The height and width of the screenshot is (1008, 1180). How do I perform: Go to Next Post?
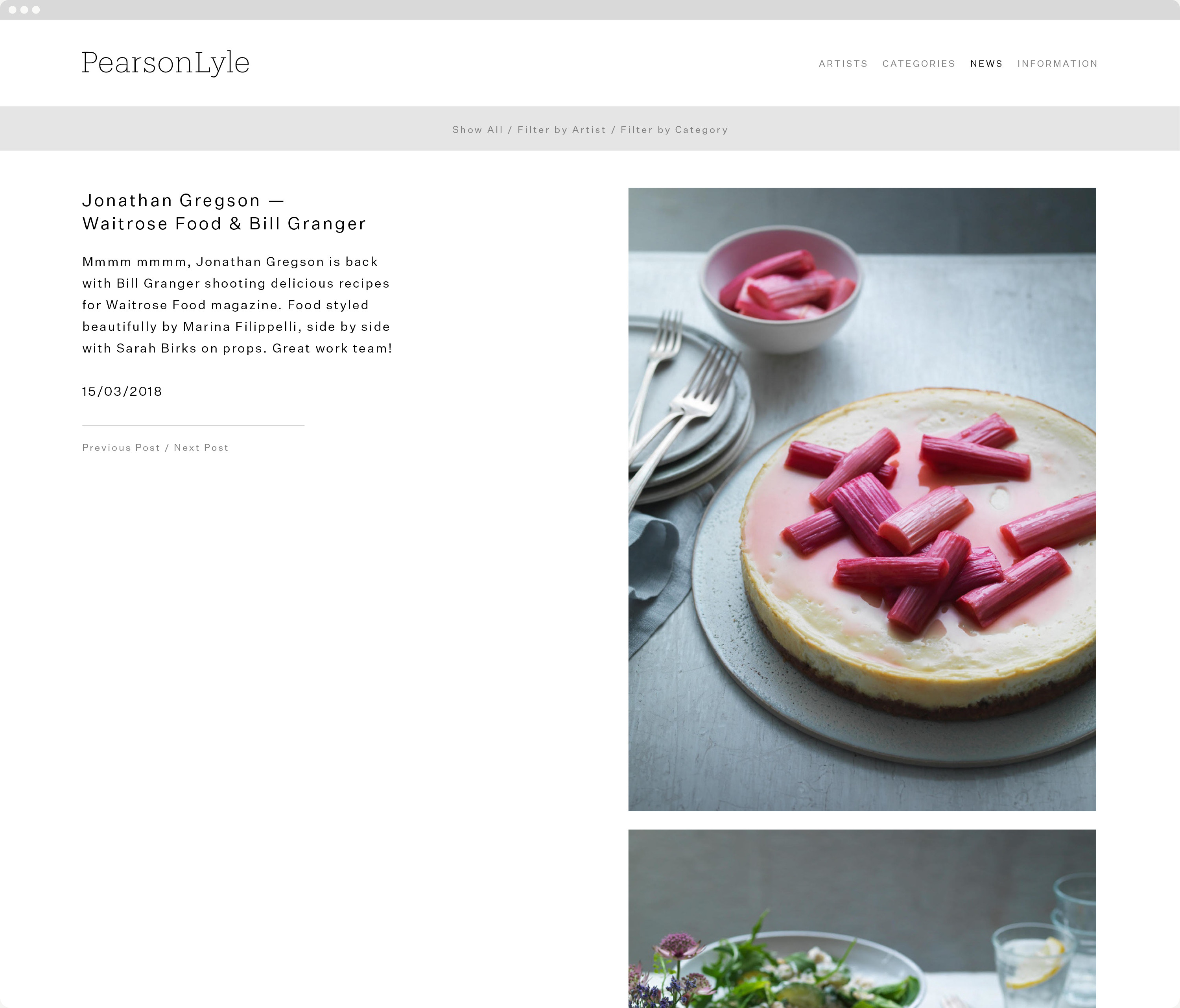(x=201, y=448)
